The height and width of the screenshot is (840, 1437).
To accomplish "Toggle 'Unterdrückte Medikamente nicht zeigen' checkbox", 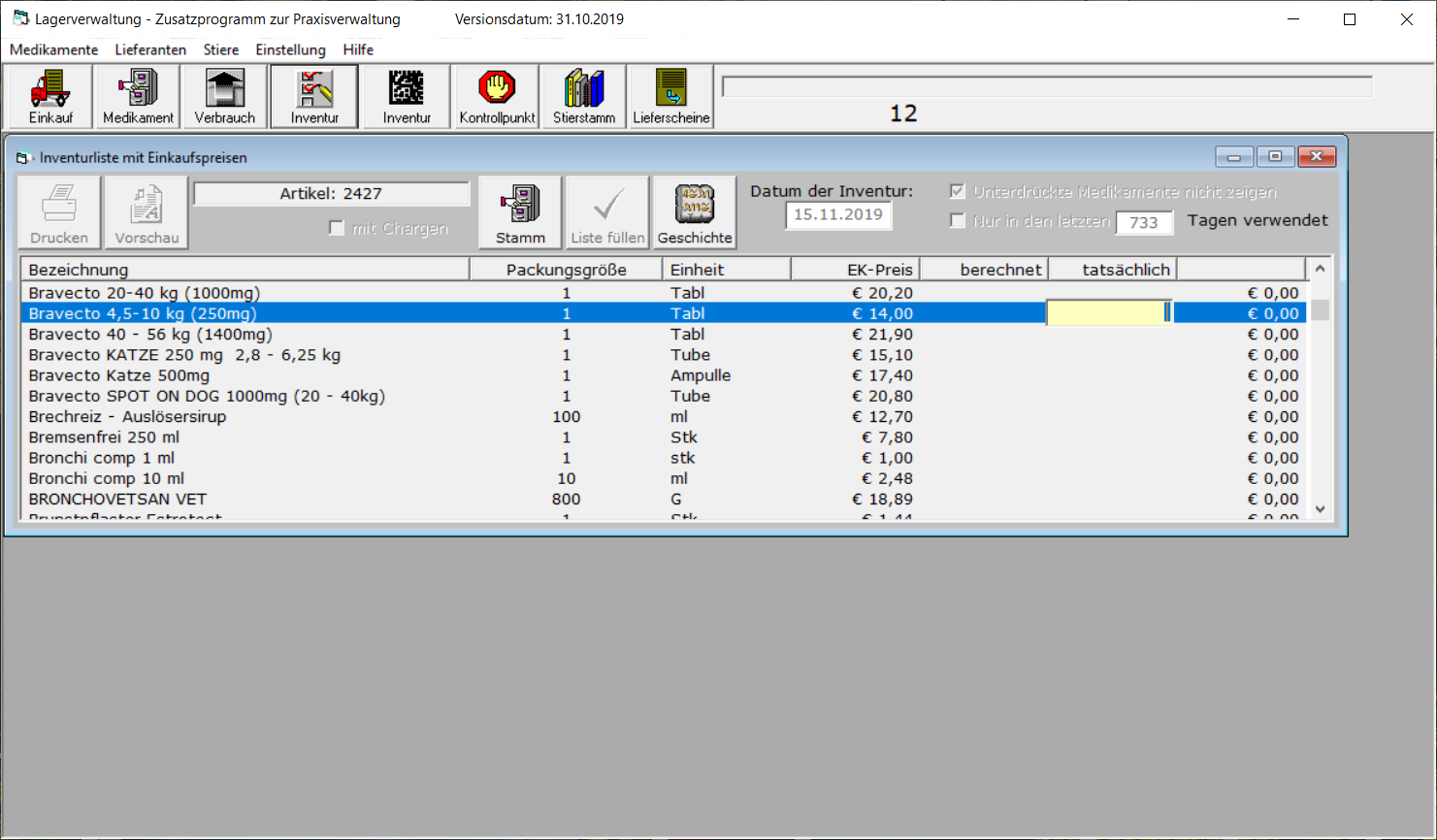I will tap(958, 191).
